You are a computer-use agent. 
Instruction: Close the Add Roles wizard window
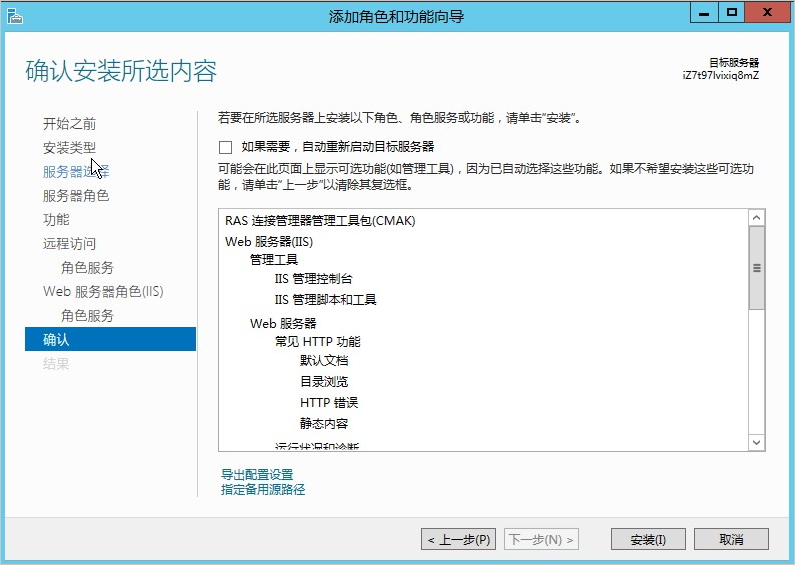pyautogui.click(x=768, y=13)
